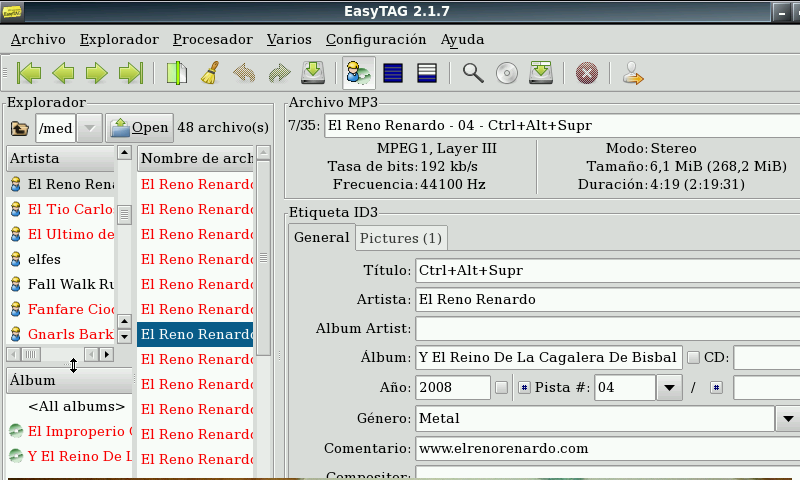Toggle the CD number checkbox

click(x=693, y=358)
